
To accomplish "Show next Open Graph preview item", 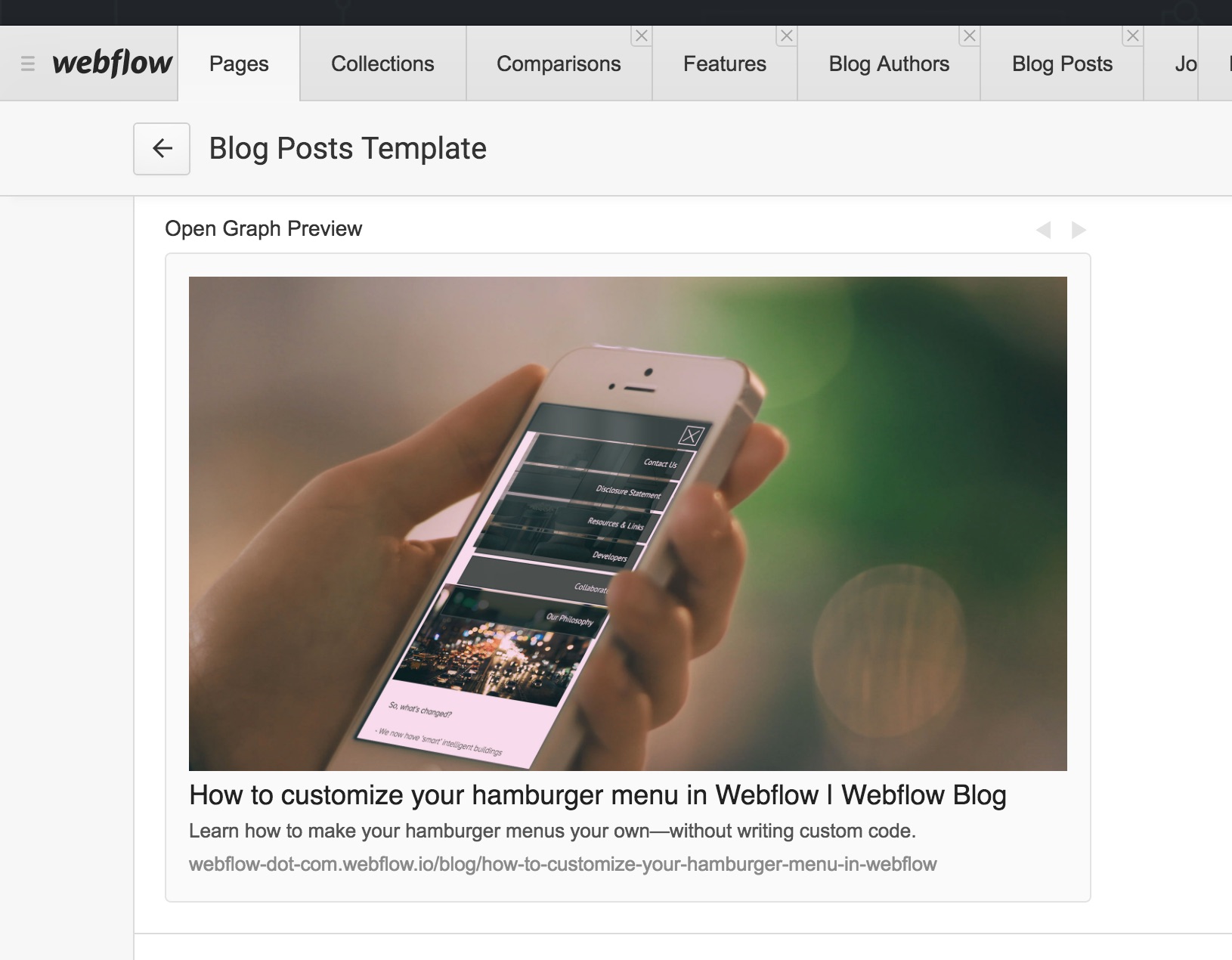I will pos(1079,230).
